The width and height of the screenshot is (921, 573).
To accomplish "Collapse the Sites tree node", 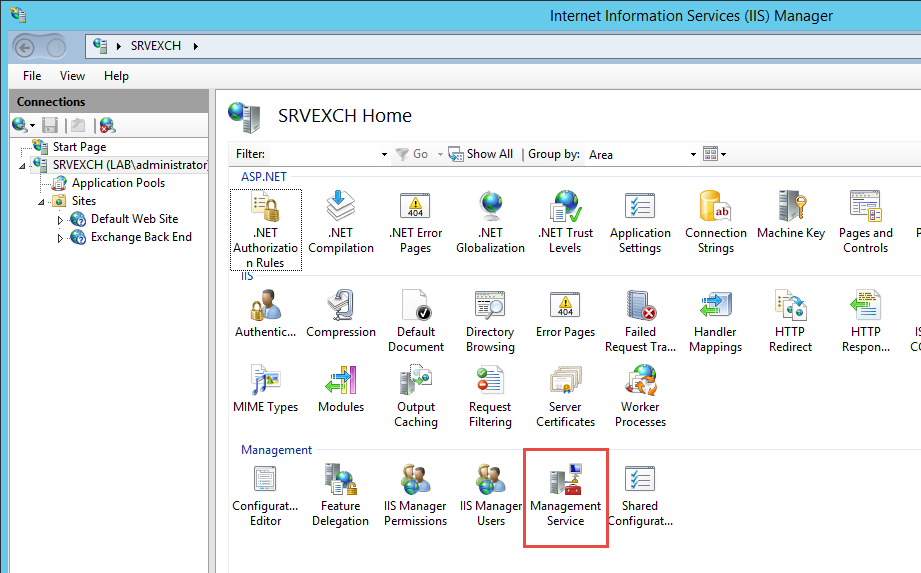I will pos(41,202).
